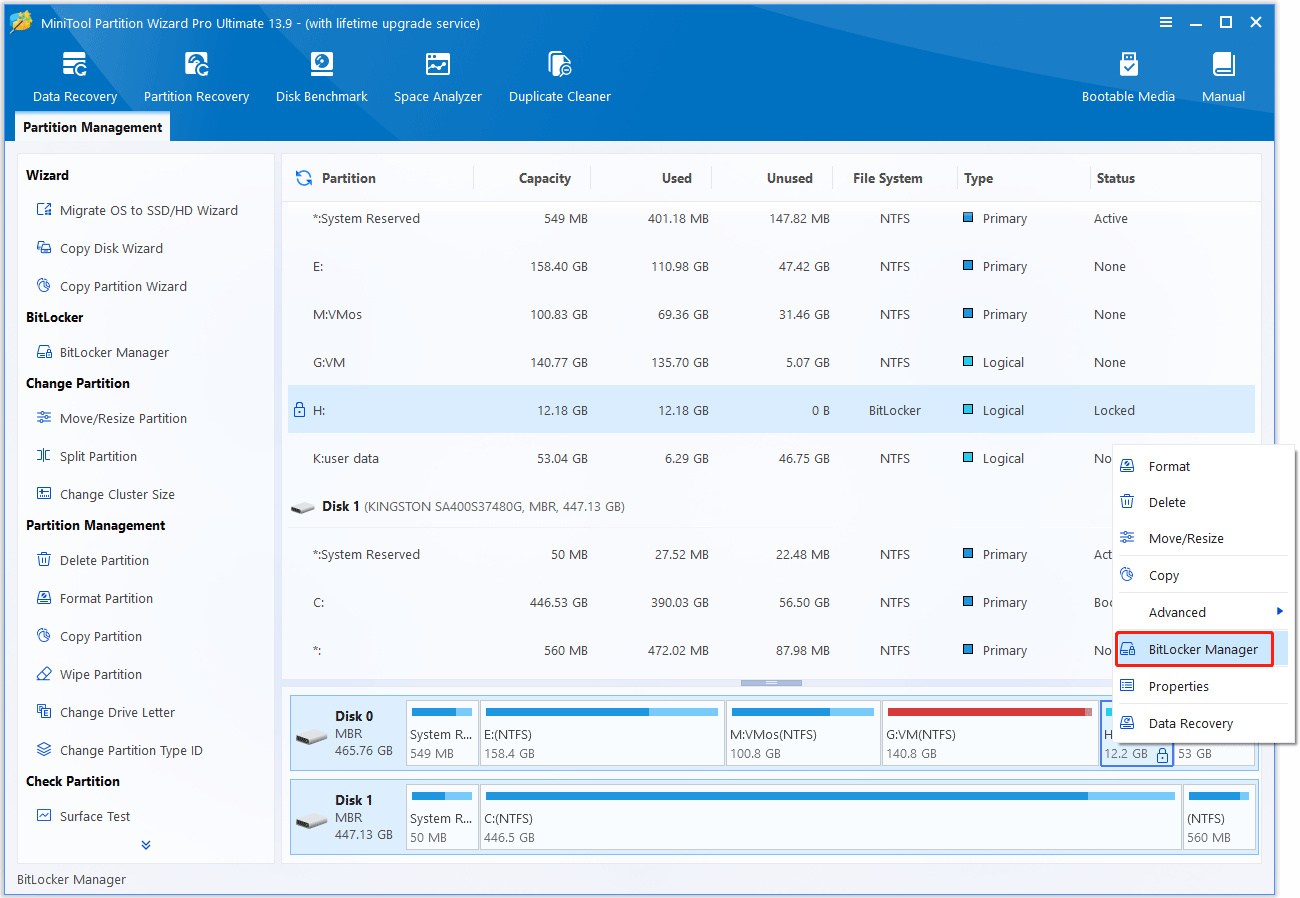Sort by the Unused column header

pos(790,178)
